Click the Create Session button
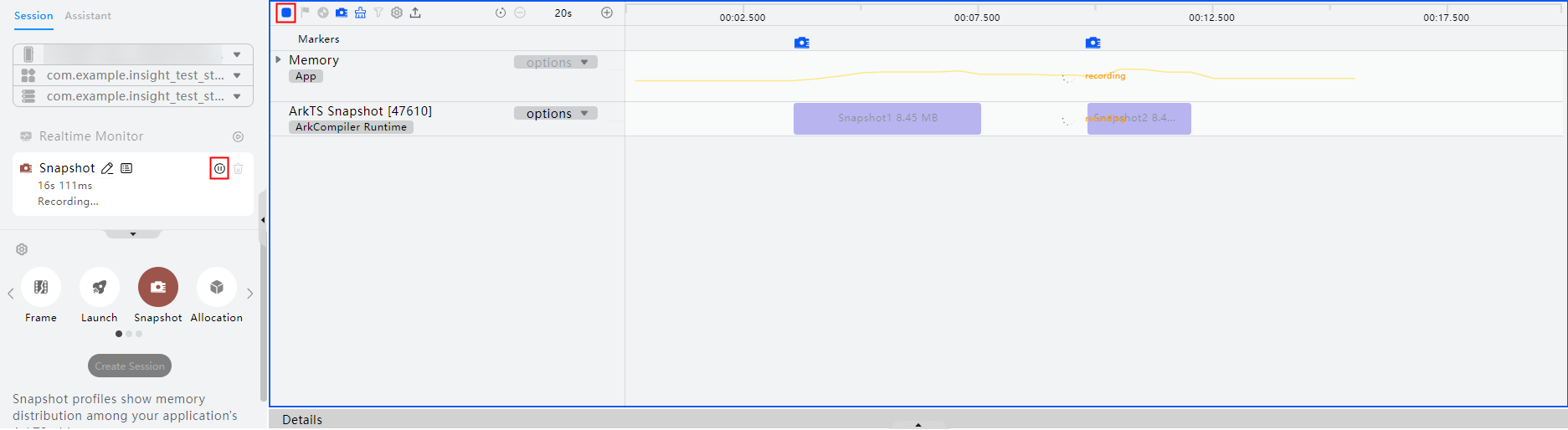This screenshot has height=430, width=1568. click(x=130, y=366)
